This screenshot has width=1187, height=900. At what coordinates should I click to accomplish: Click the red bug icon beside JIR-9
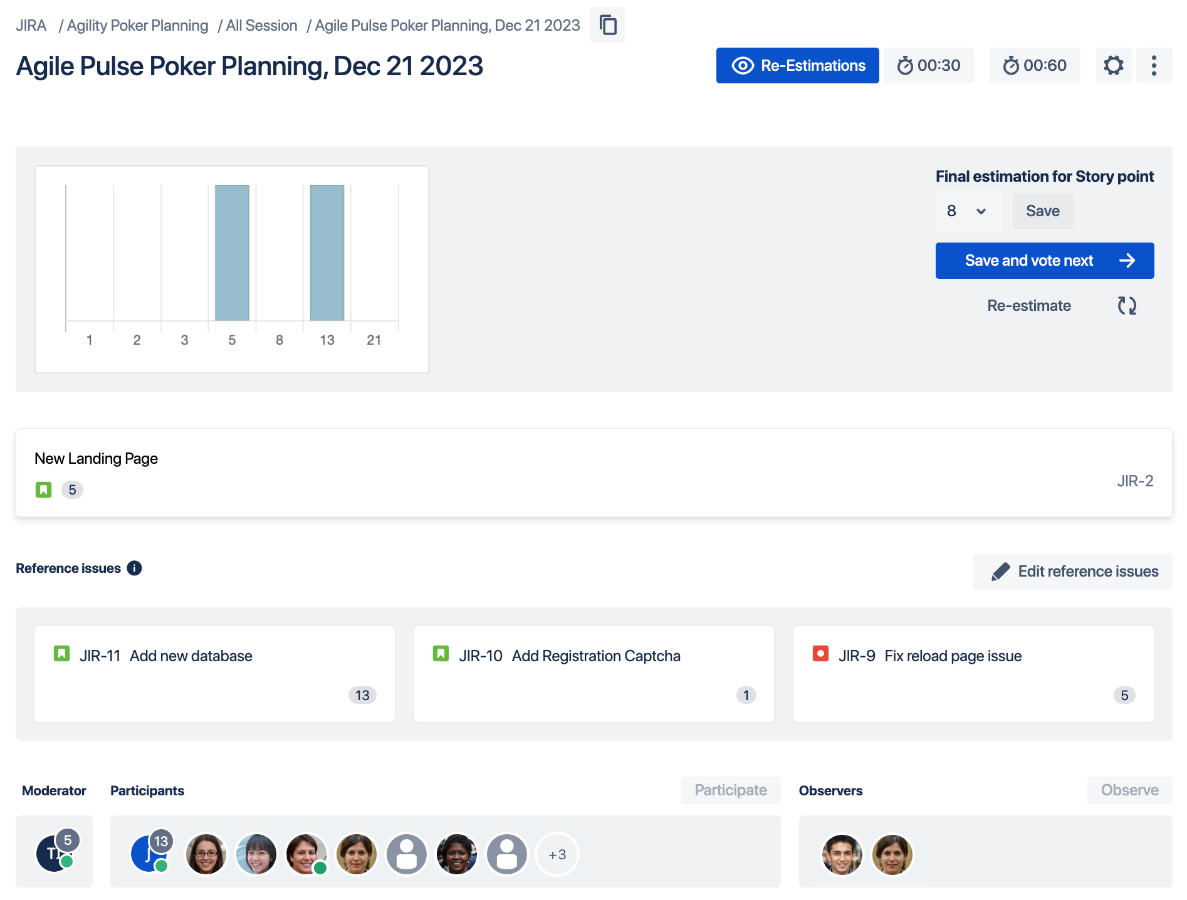click(x=821, y=654)
